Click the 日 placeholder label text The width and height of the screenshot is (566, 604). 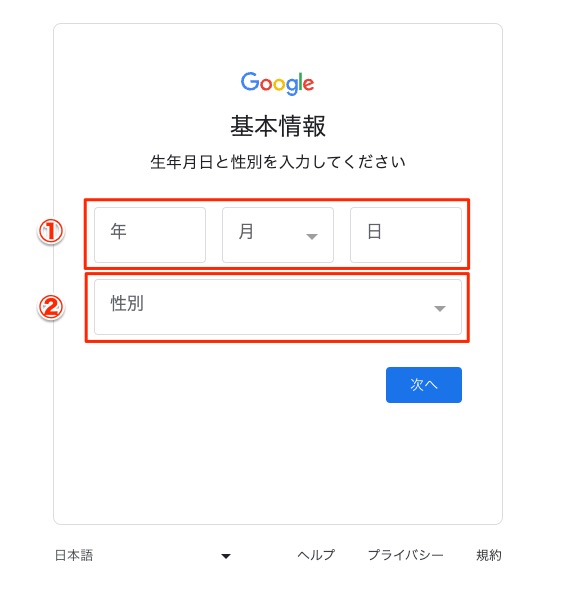[x=374, y=231]
